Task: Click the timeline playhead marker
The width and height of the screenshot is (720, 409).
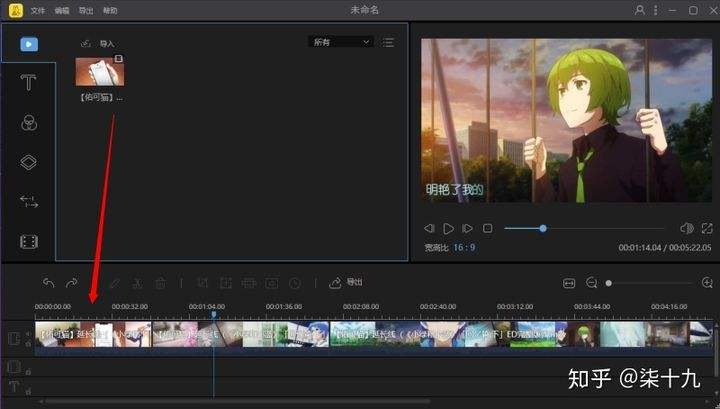Action: click(x=214, y=314)
